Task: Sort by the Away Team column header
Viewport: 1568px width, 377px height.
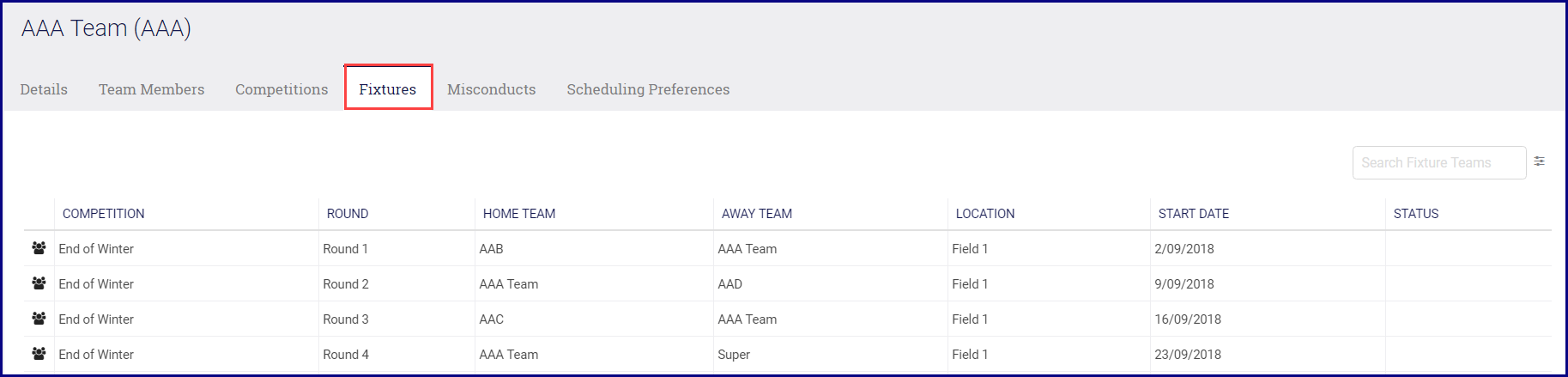Action: click(757, 214)
